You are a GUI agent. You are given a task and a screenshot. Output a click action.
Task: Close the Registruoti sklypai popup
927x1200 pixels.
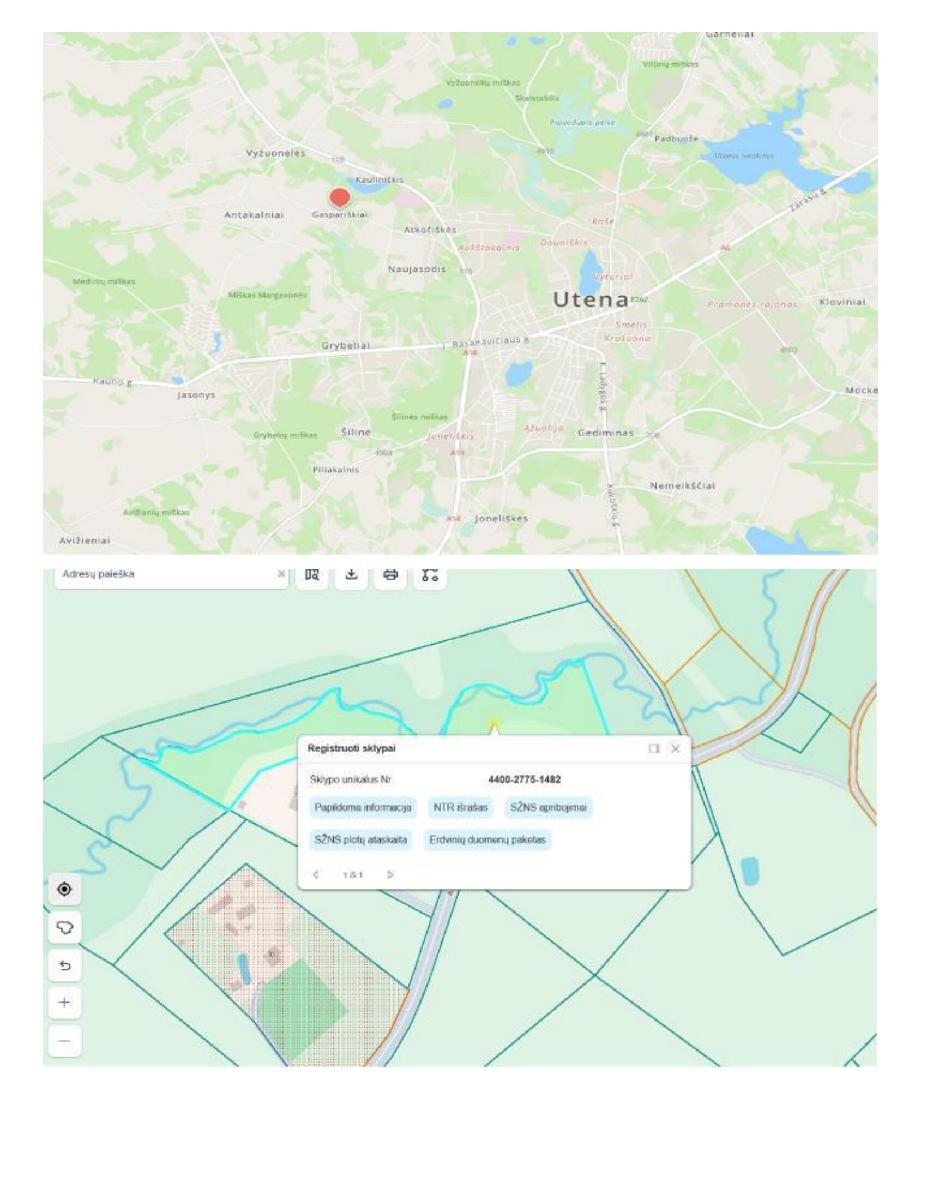[676, 748]
